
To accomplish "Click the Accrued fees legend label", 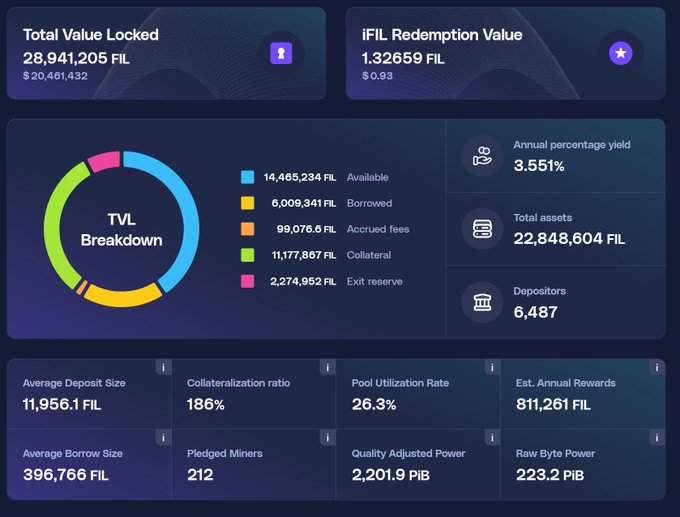I will (378, 229).
